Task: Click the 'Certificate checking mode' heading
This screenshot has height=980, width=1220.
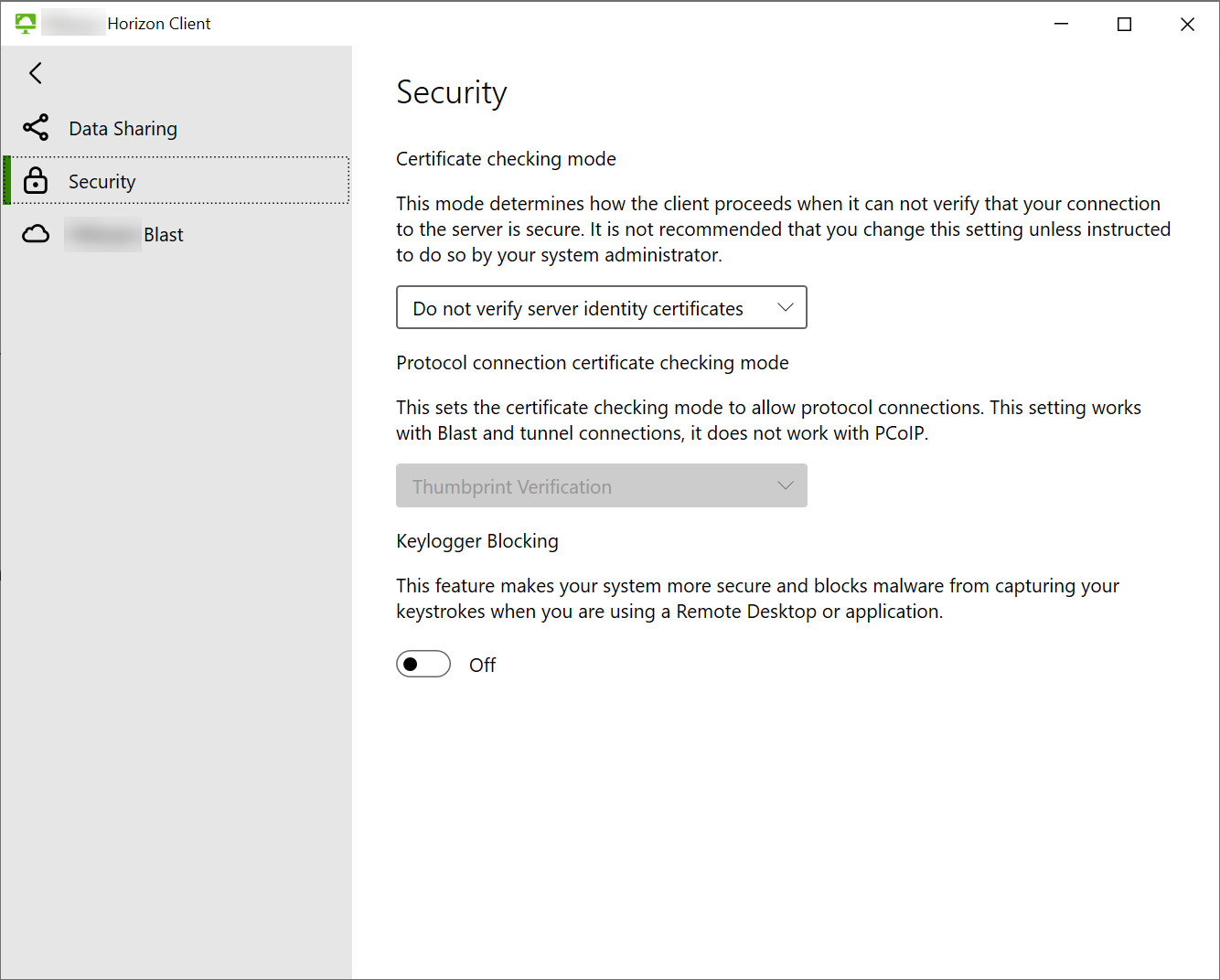Action: [x=506, y=159]
